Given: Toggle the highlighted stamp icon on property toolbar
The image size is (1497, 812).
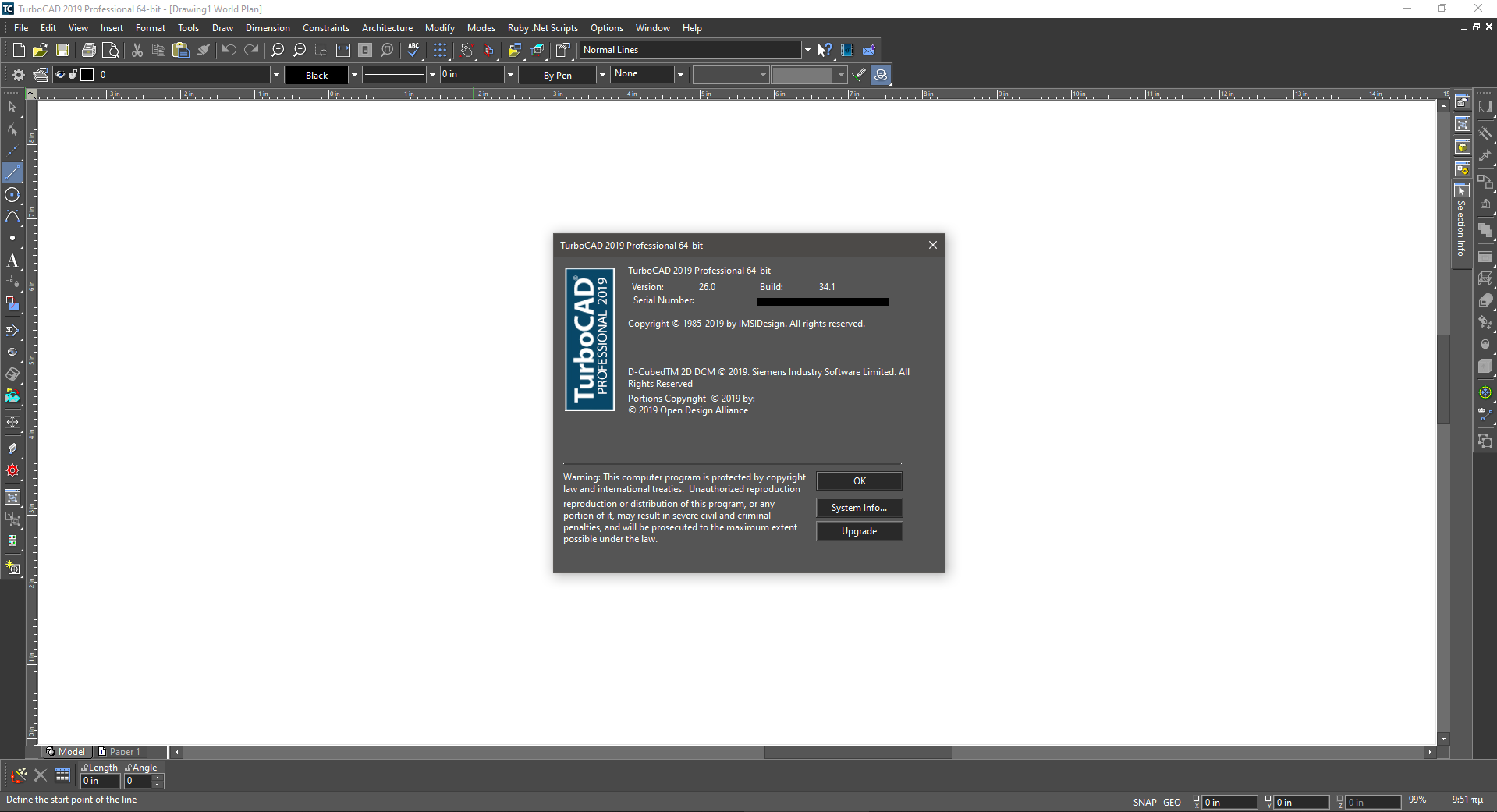Looking at the screenshot, I should pos(881,75).
